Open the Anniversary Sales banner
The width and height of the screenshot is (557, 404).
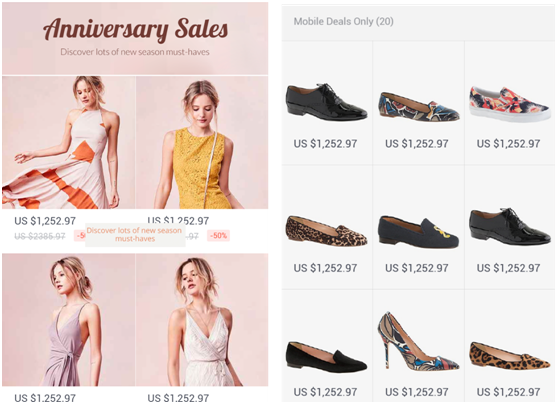pos(135,38)
